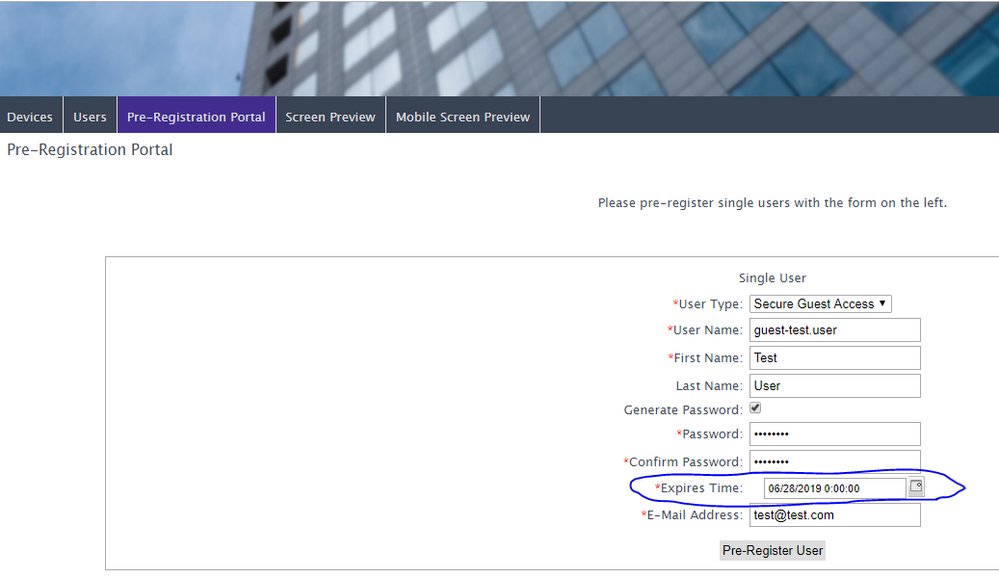Click the Generate Password label text
The image size is (999, 578).
point(683,410)
